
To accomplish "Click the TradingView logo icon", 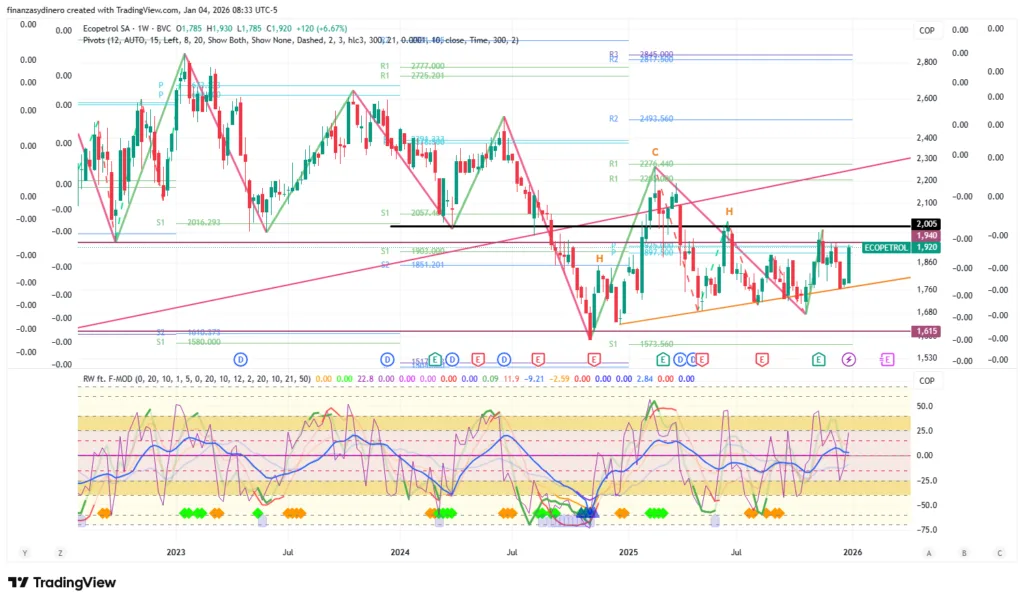I will (x=19, y=583).
